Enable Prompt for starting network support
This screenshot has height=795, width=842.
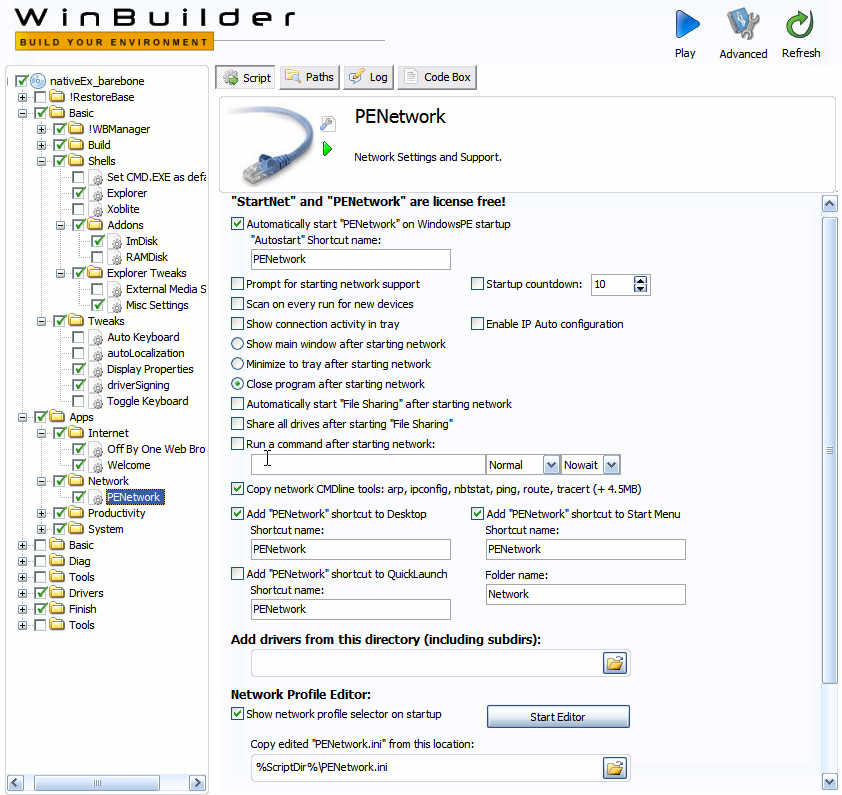[237, 284]
